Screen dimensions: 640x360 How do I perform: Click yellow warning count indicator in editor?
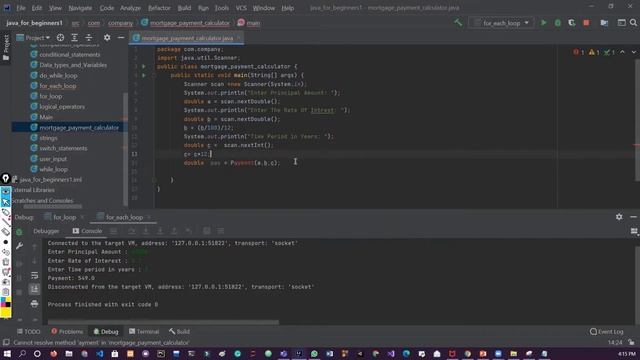tap(594, 52)
